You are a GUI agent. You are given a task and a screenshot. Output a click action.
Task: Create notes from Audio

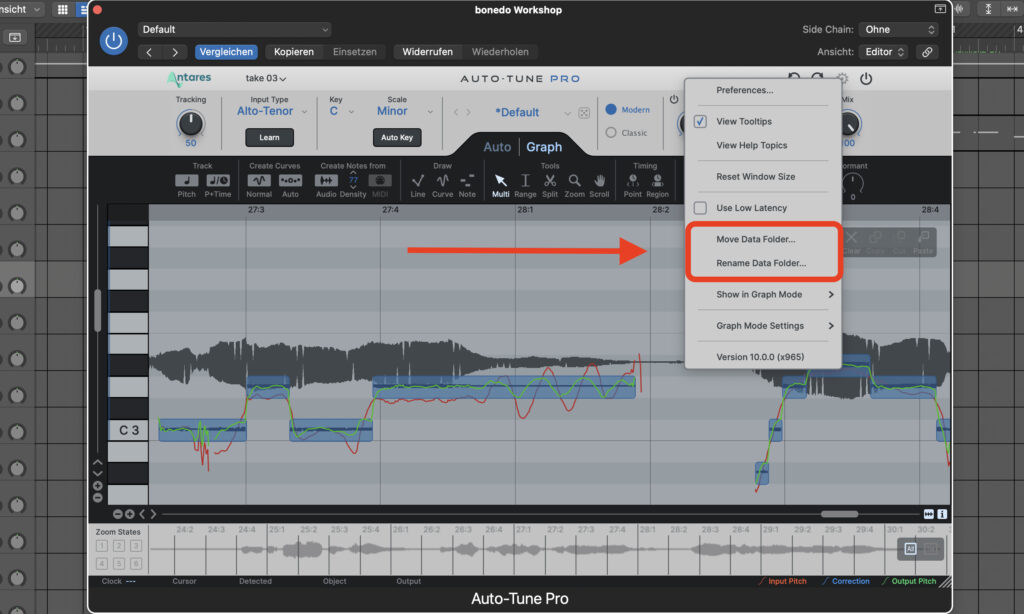pyautogui.click(x=326, y=180)
